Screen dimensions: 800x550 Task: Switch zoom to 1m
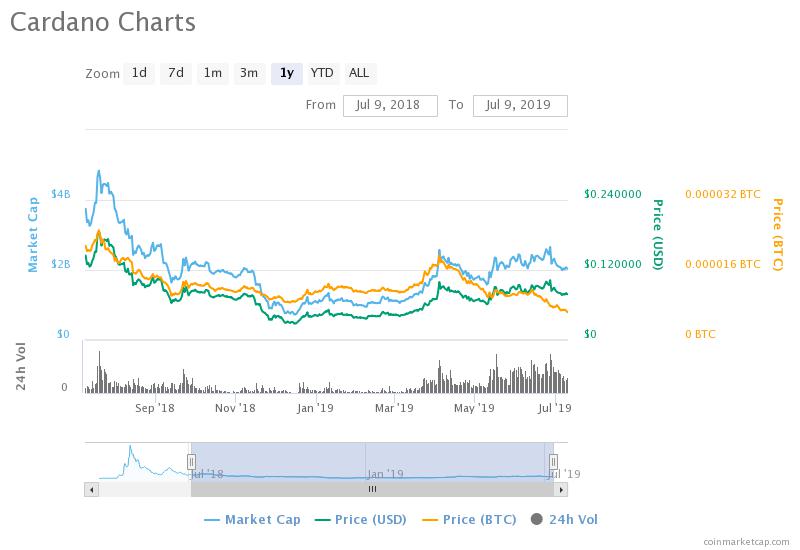(x=212, y=73)
